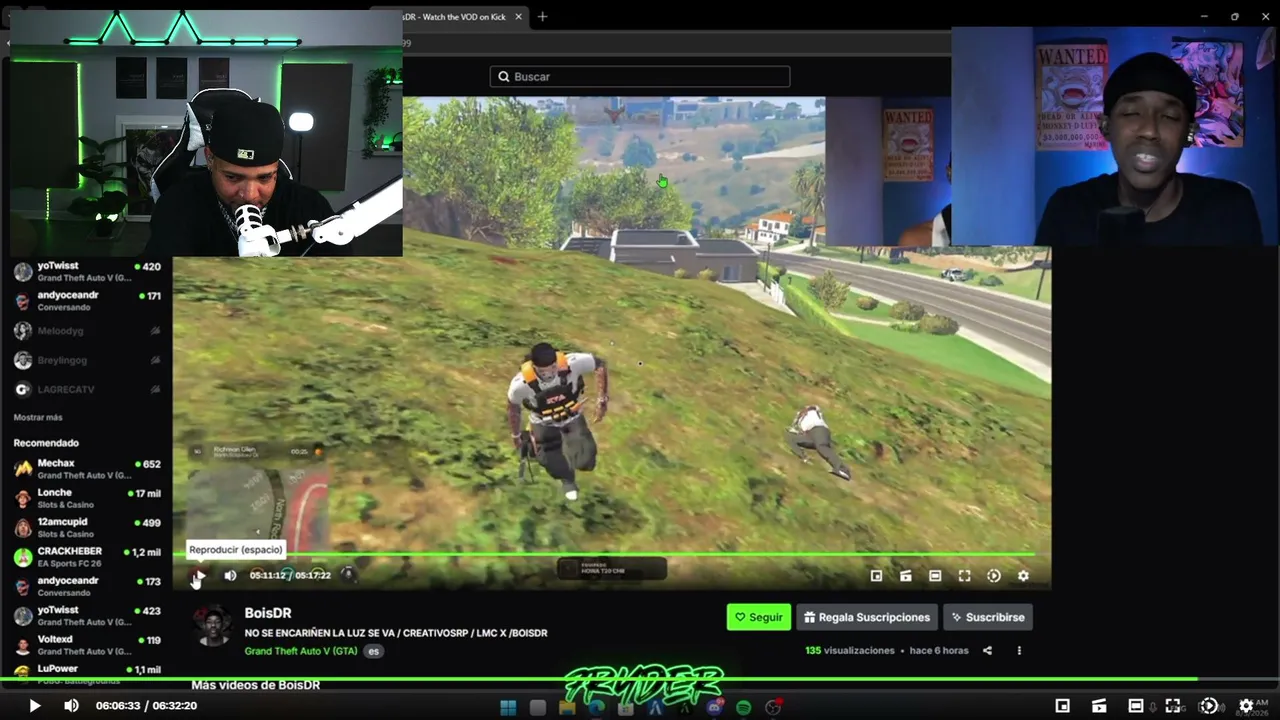Open BoisDR's profile avatar
The width and height of the screenshot is (1280, 720).
click(212, 626)
